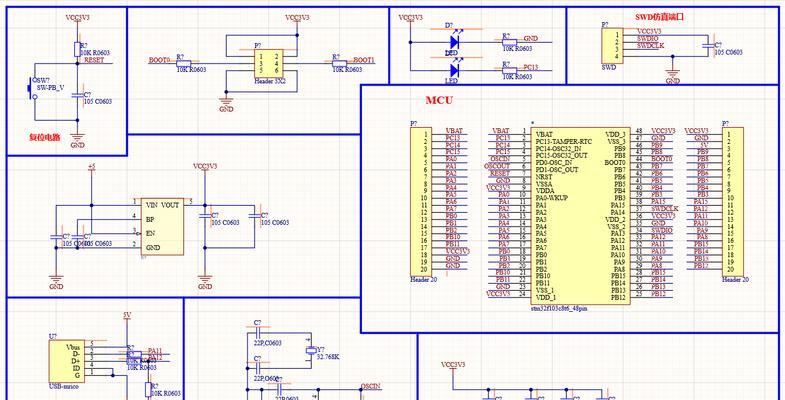Click the Vbus pin on USB connector

(73, 346)
